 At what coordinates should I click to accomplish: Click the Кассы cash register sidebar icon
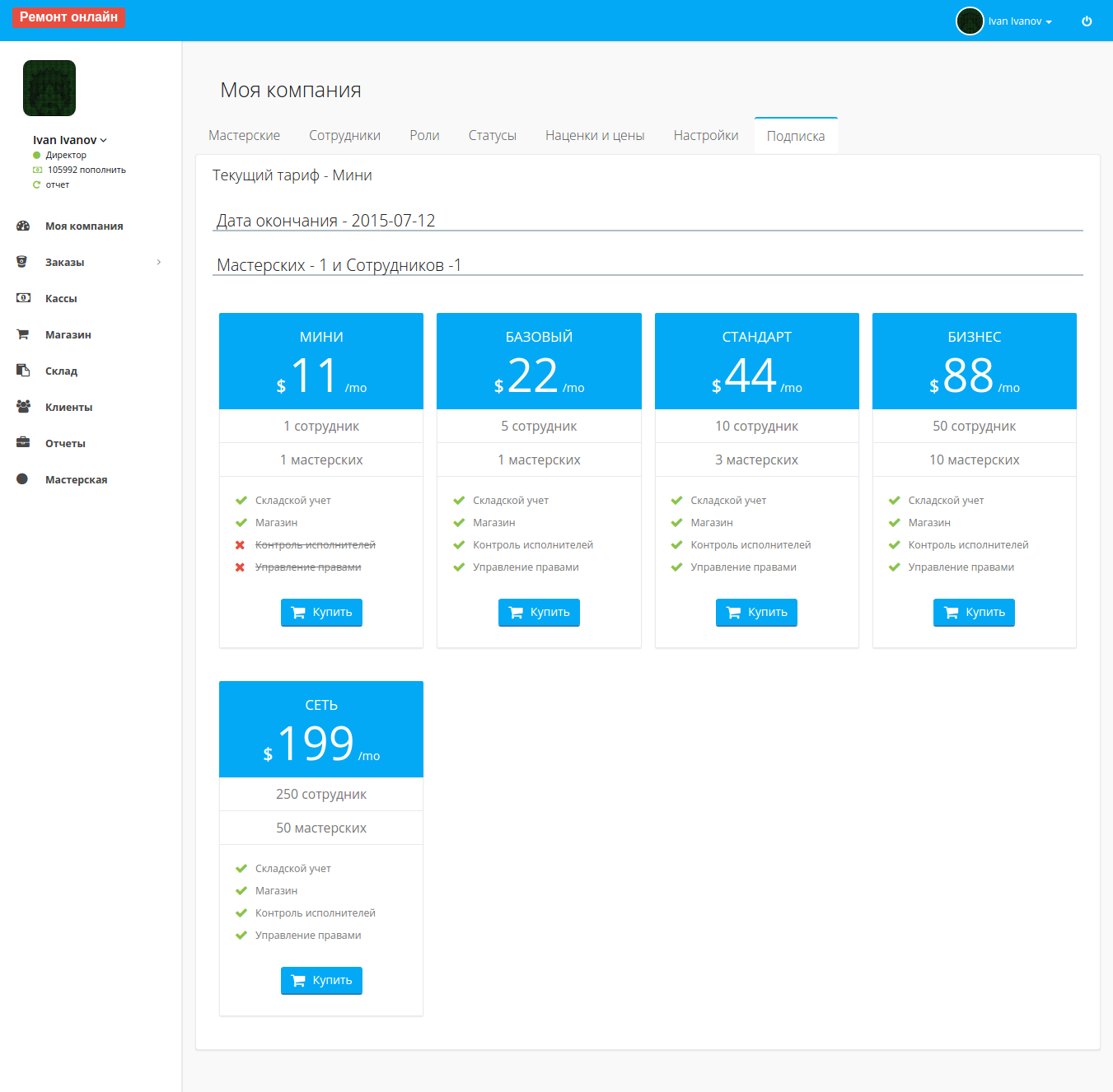(23, 298)
